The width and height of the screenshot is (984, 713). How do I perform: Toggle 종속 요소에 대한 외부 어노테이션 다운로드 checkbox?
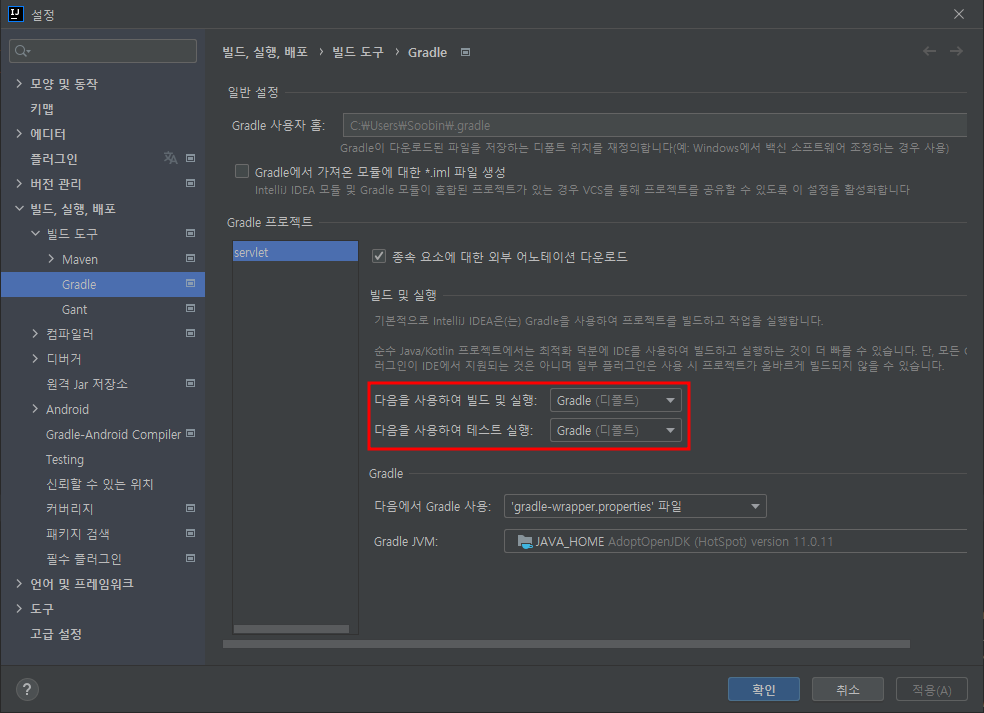coord(378,256)
